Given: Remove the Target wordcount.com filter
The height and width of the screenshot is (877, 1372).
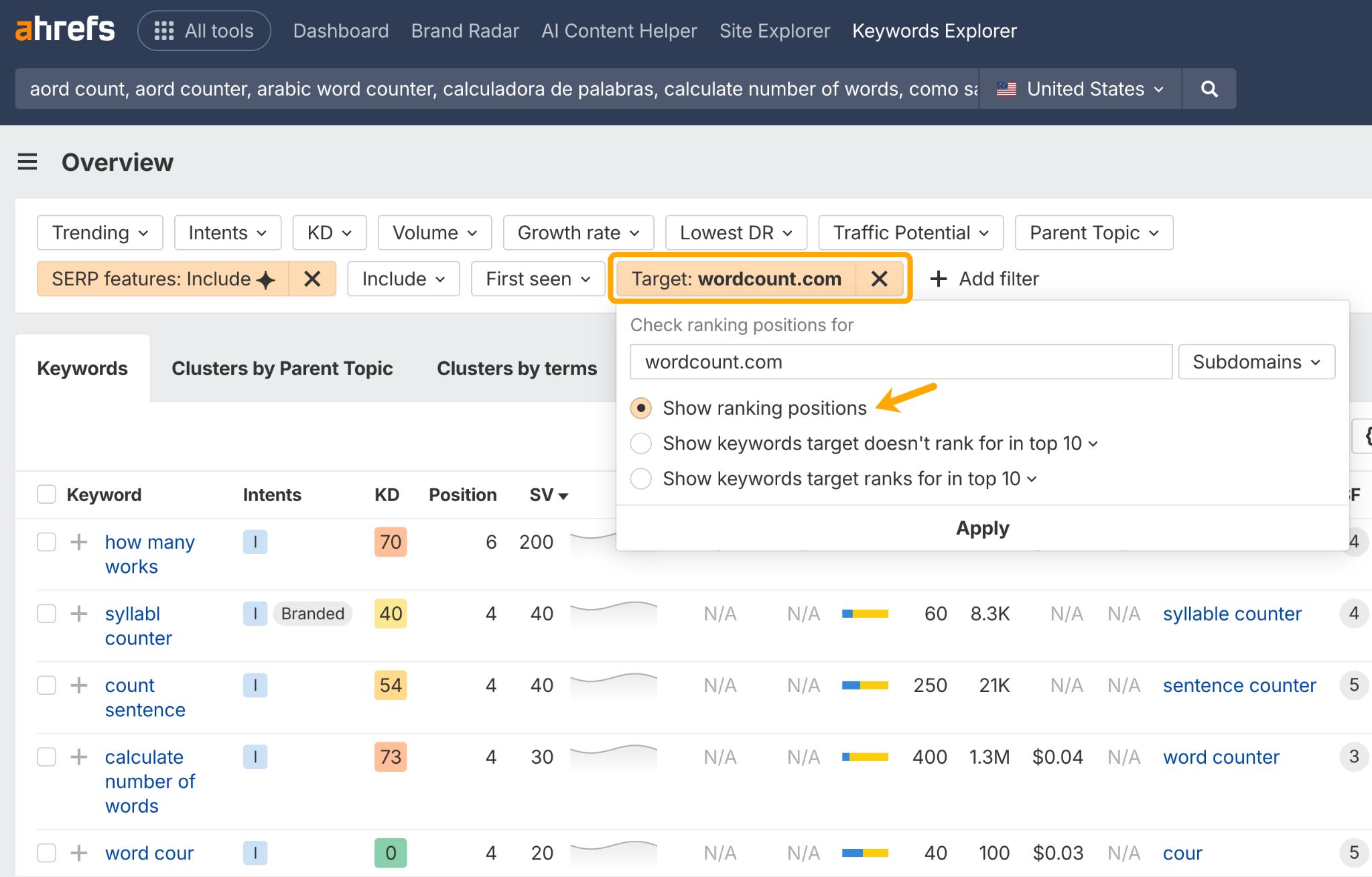Looking at the screenshot, I should click(880, 279).
